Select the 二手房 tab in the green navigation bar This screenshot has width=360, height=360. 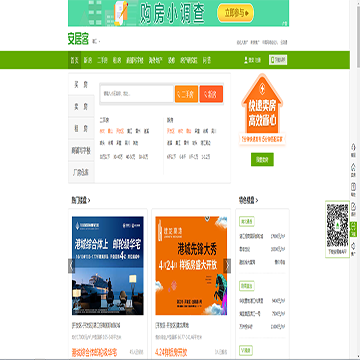(102, 60)
